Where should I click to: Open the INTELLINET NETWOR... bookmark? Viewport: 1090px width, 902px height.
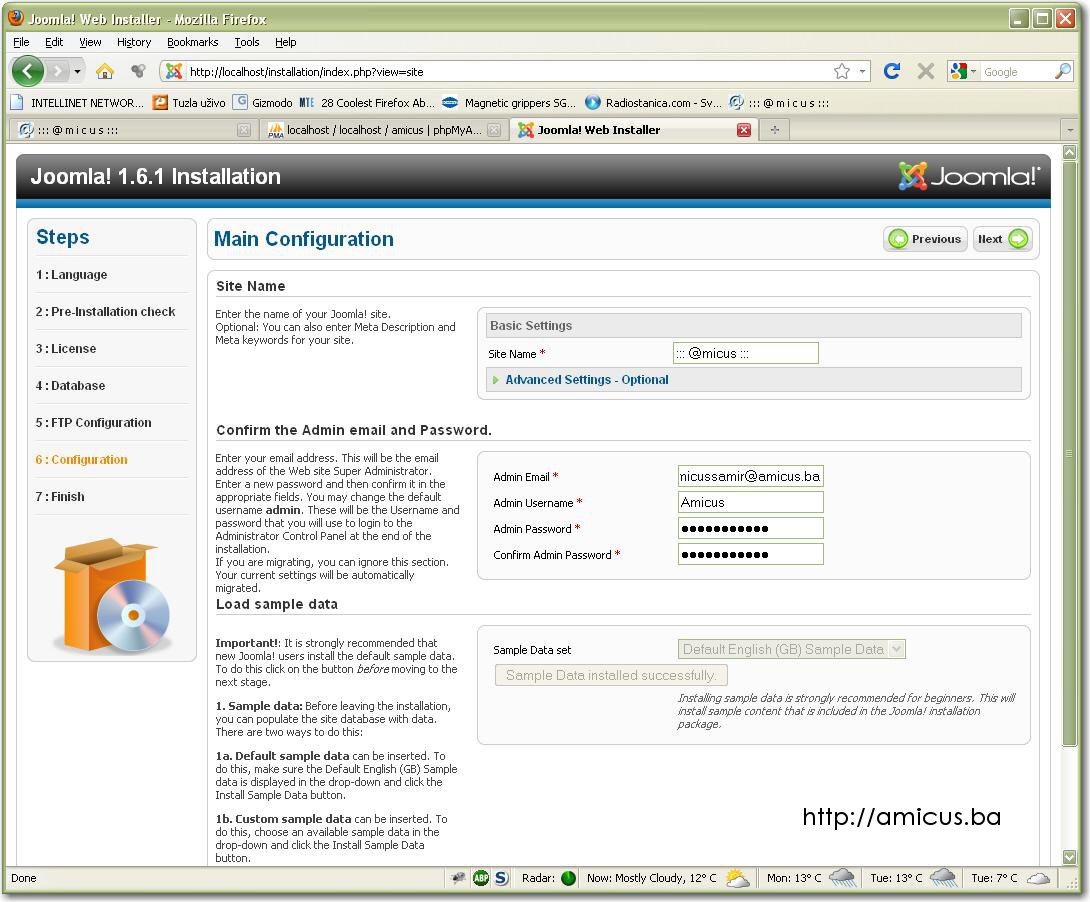coord(78,103)
